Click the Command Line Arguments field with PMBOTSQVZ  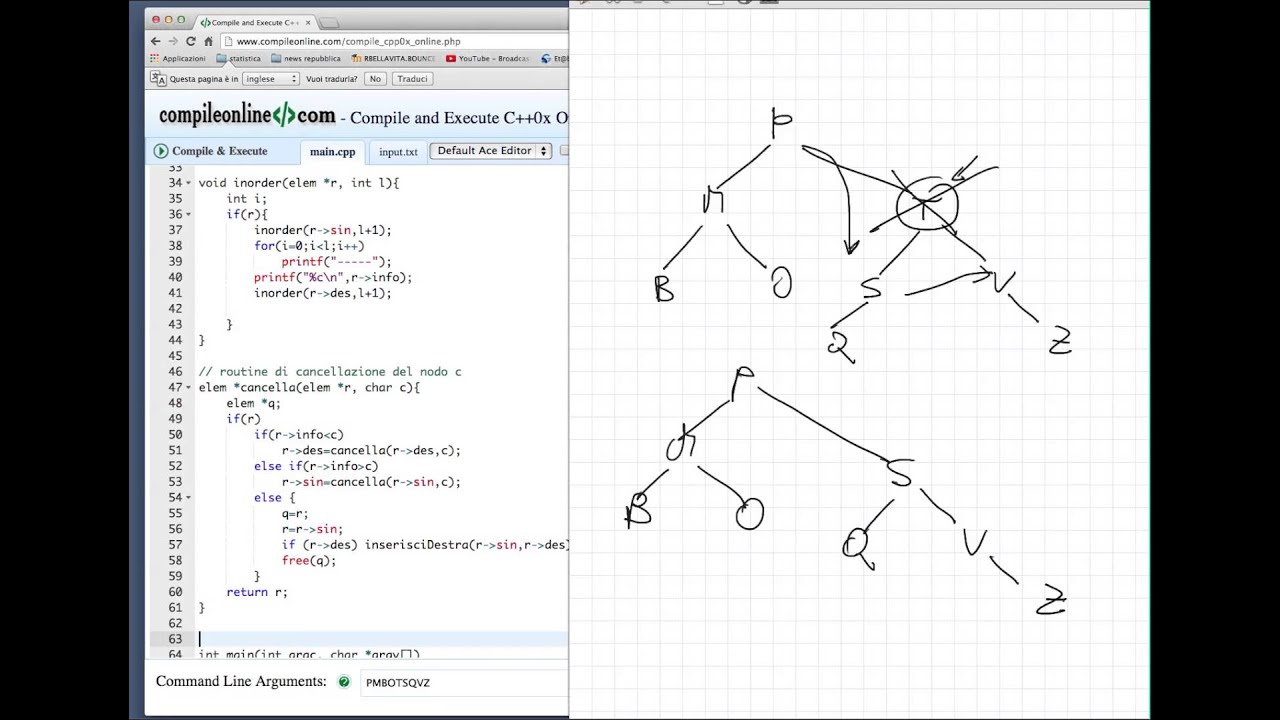tap(463, 682)
